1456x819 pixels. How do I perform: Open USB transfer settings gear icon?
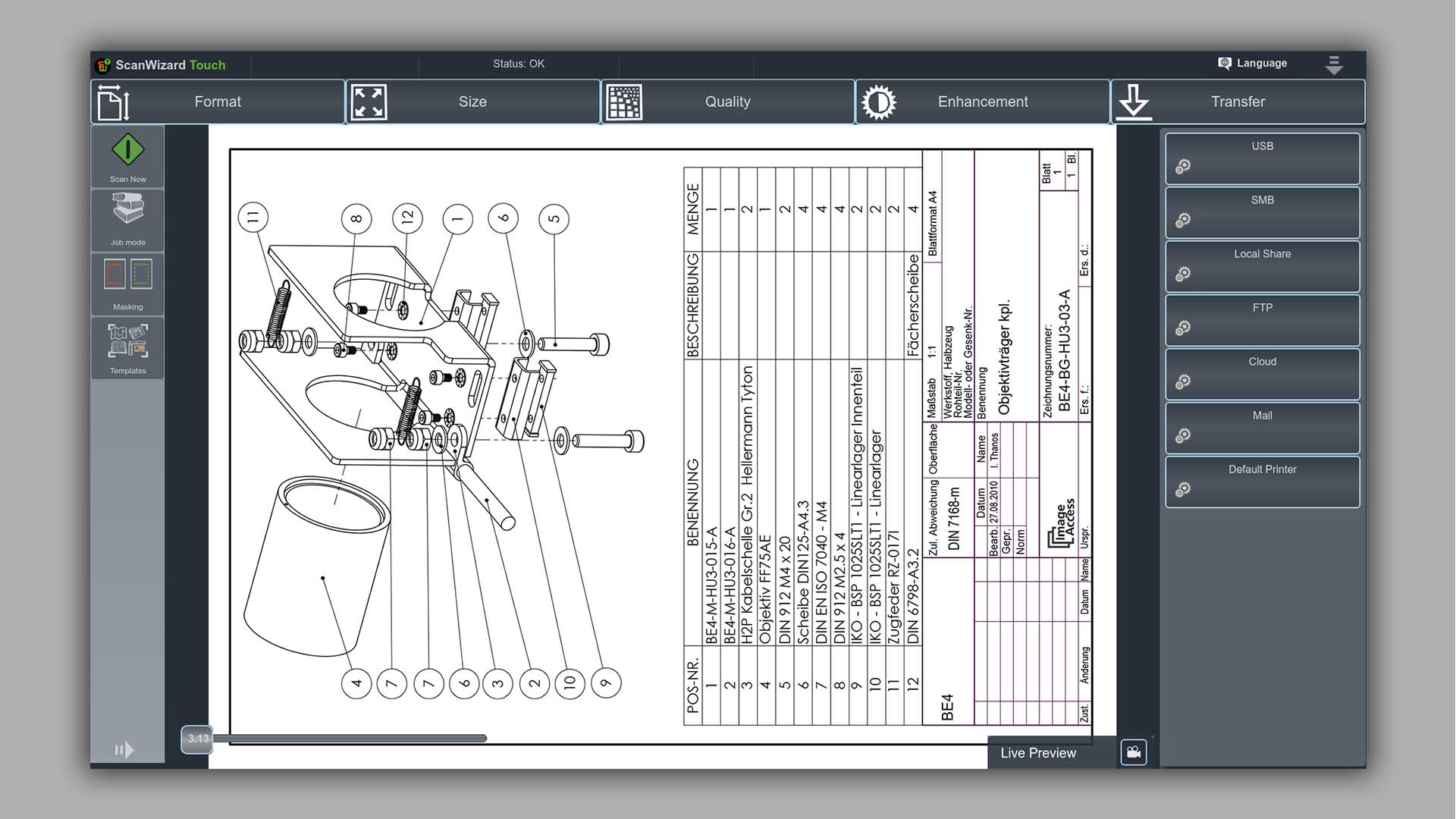click(x=1183, y=167)
